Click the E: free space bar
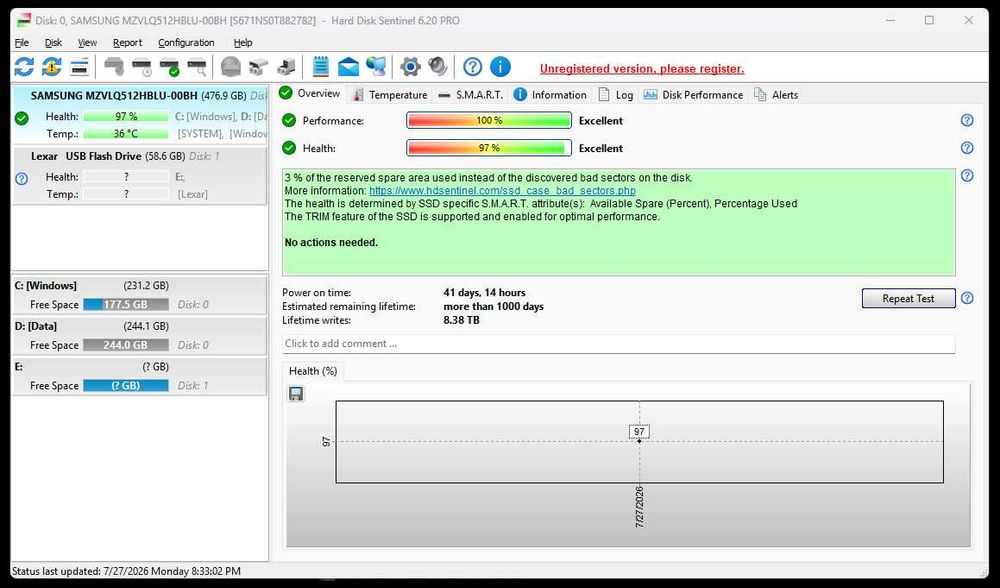Viewport: 1000px width, 588px height. (x=126, y=385)
